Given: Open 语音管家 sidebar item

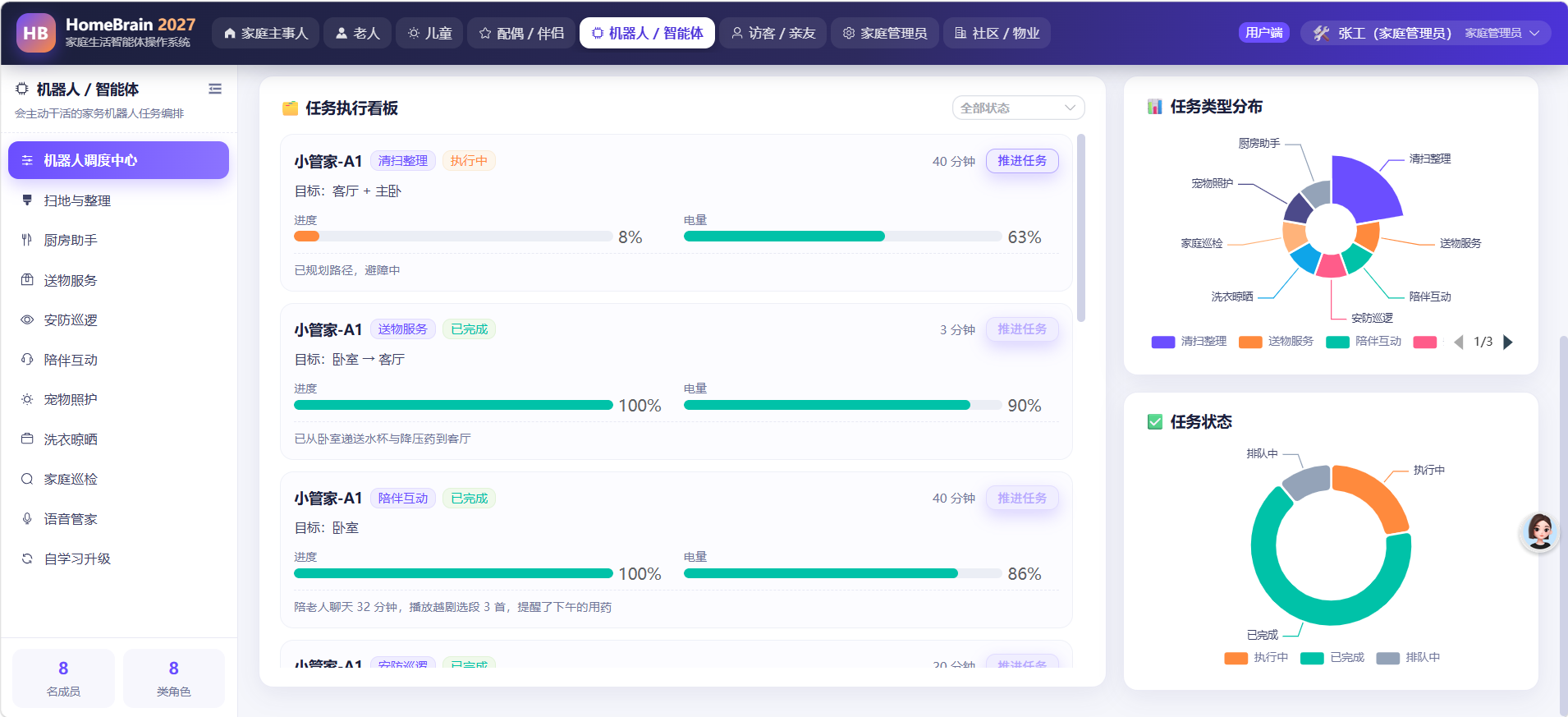Looking at the screenshot, I should click(118, 519).
